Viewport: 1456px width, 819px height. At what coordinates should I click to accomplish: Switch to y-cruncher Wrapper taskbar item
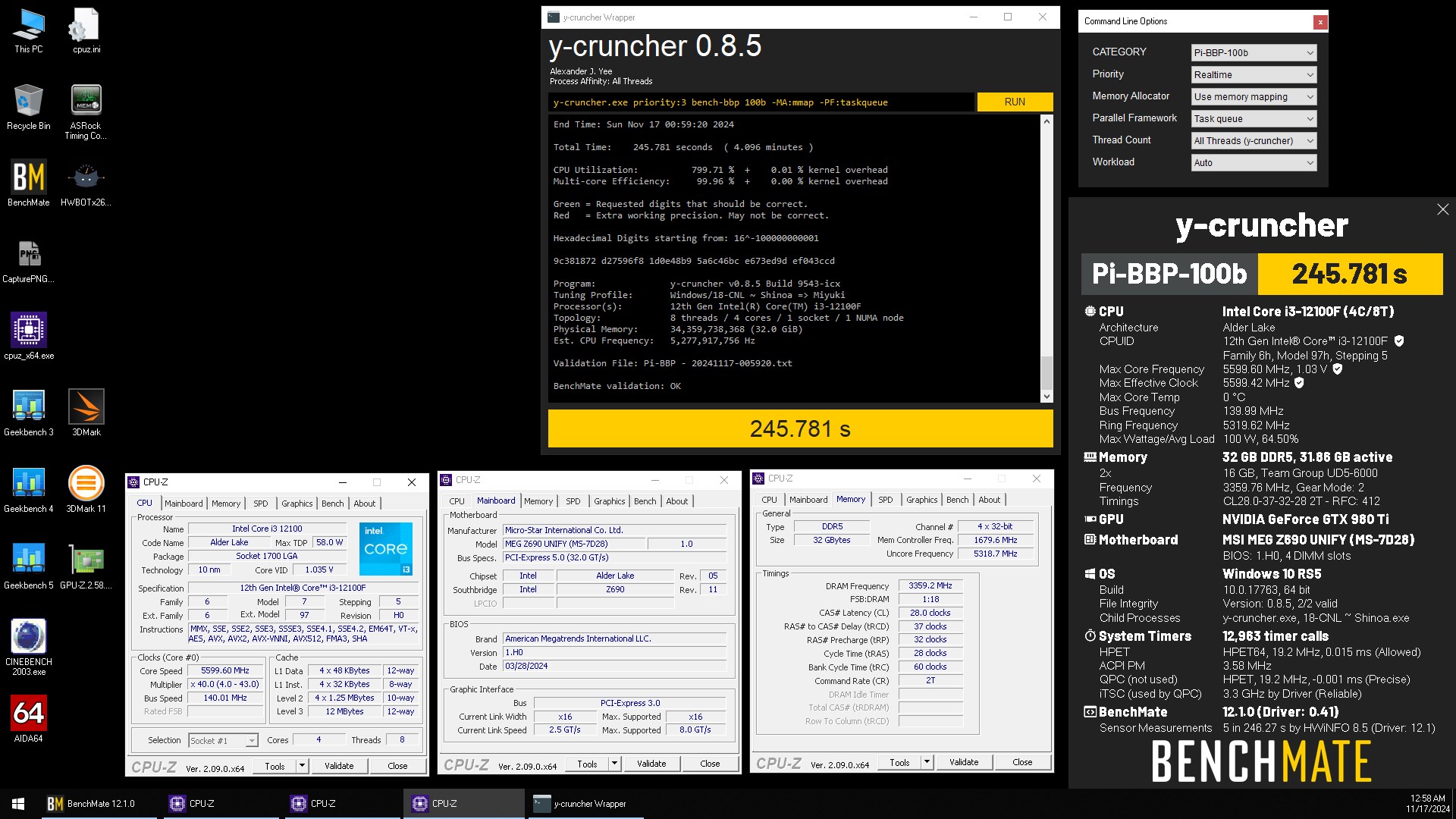(x=584, y=804)
